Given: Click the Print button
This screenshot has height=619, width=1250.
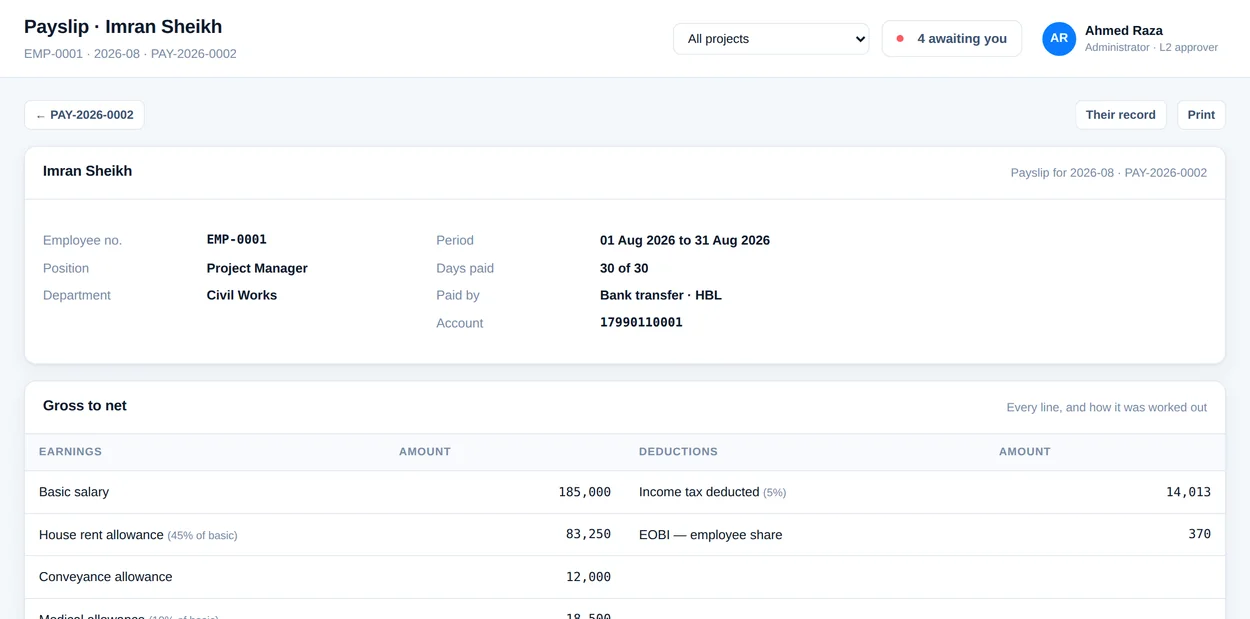Looking at the screenshot, I should click(x=1201, y=115).
